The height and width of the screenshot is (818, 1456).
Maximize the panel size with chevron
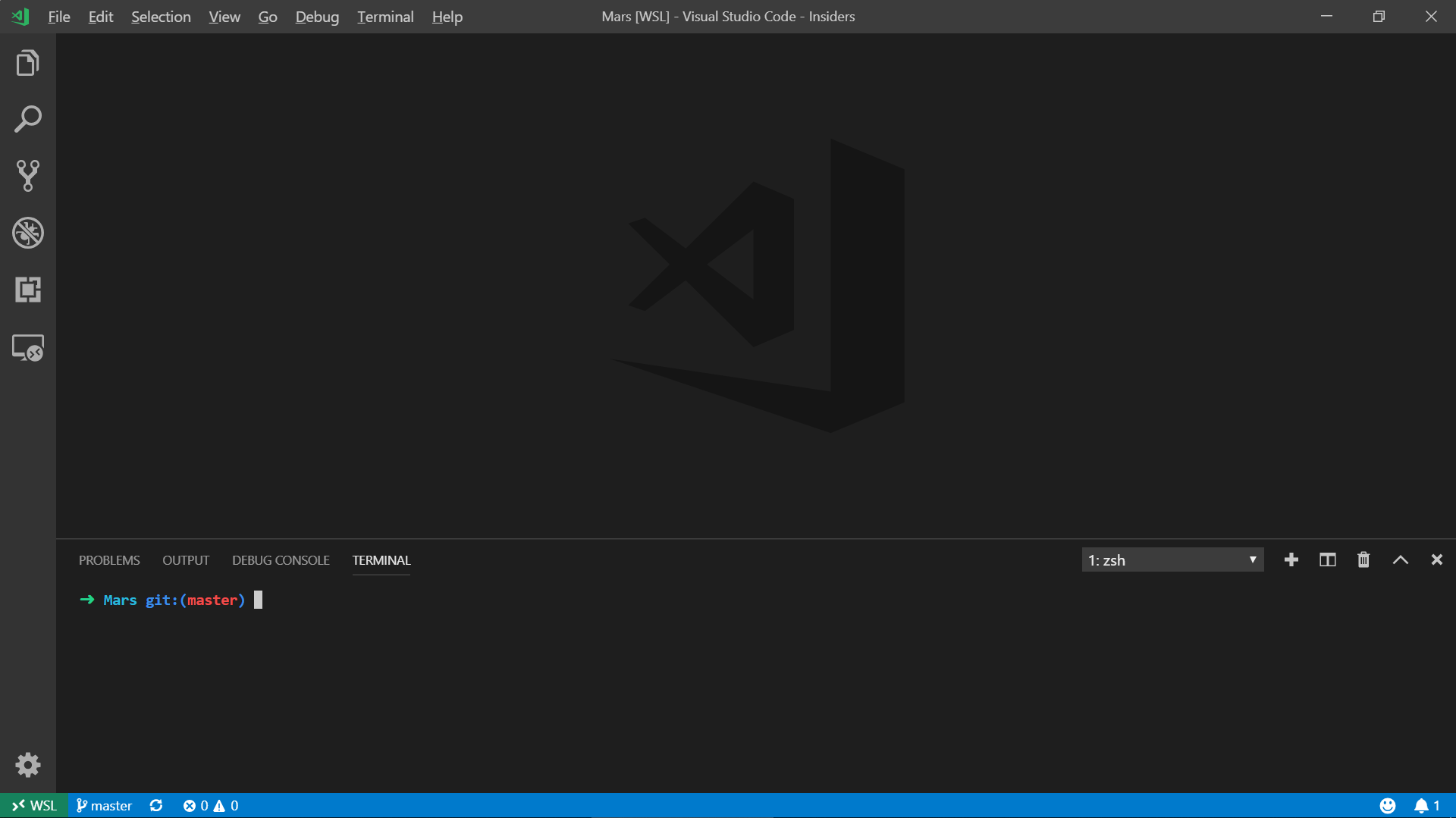pos(1400,560)
